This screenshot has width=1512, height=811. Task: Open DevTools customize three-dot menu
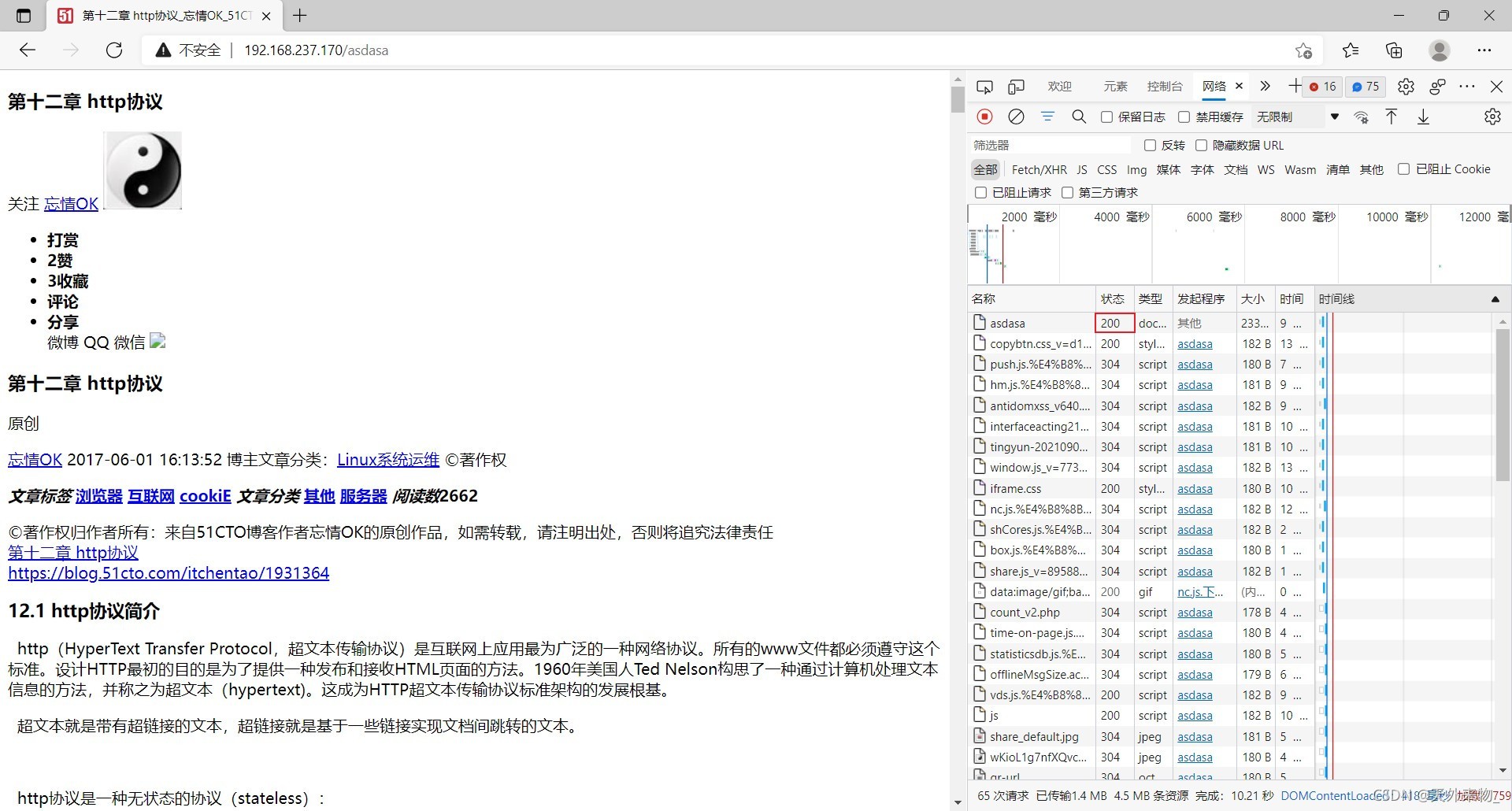pyautogui.click(x=1466, y=87)
